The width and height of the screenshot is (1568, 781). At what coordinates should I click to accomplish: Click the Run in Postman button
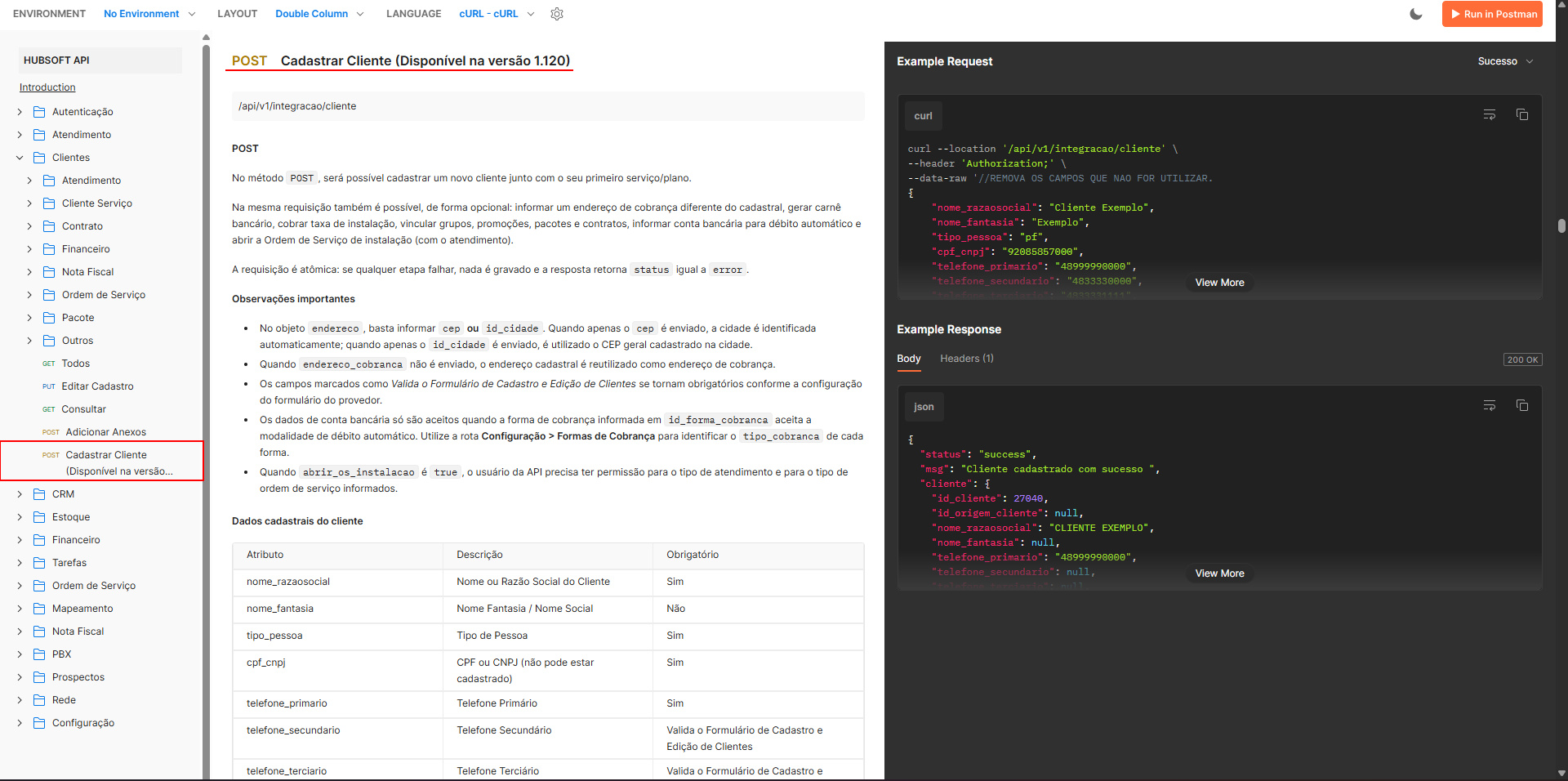coord(1492,14)
